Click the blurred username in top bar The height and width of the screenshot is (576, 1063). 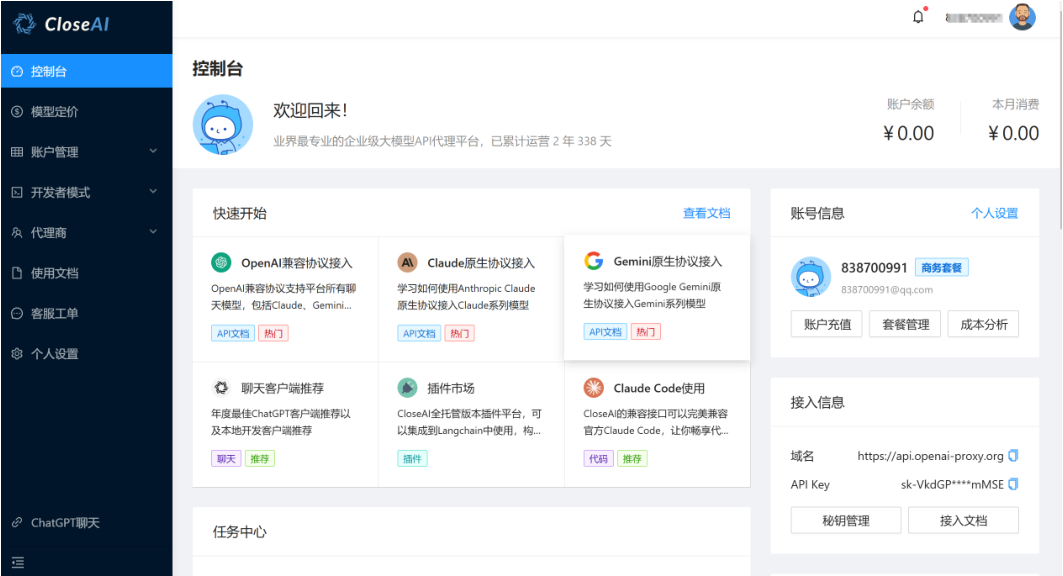click(x=974, y=18)
